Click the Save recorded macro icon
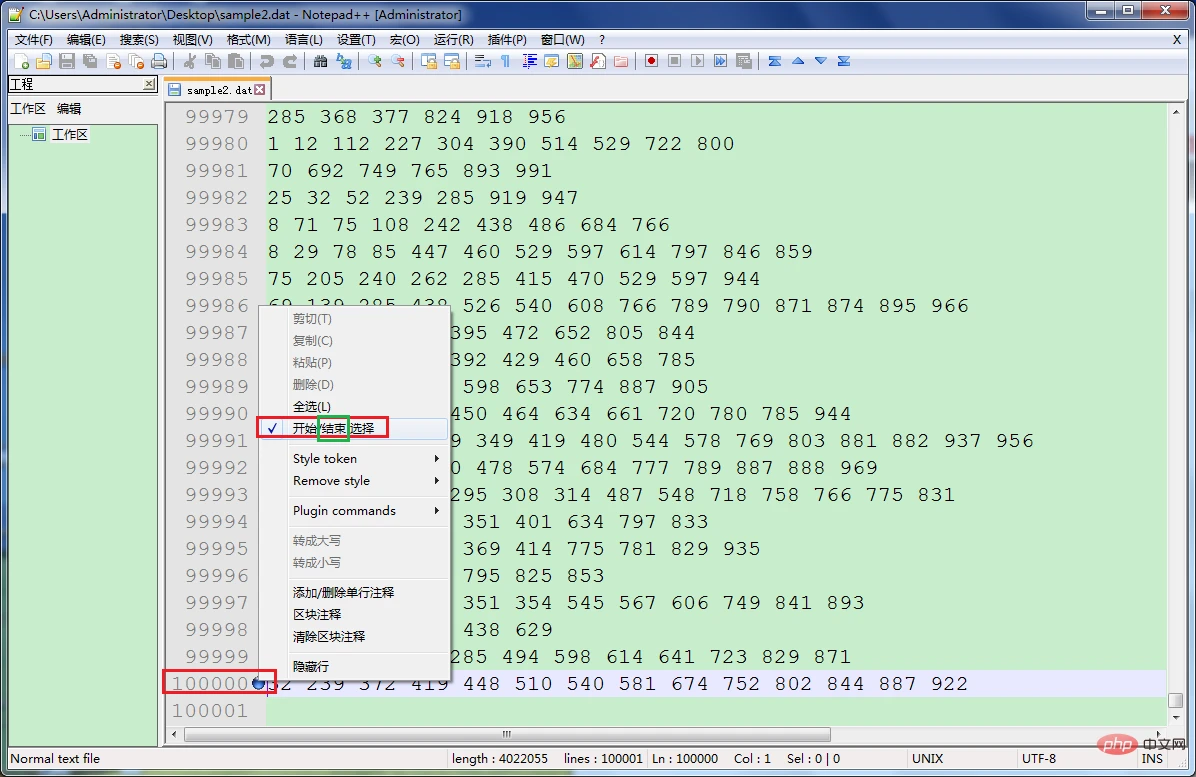This screenshot has width=1196, height=777. [x=744, y=61]
